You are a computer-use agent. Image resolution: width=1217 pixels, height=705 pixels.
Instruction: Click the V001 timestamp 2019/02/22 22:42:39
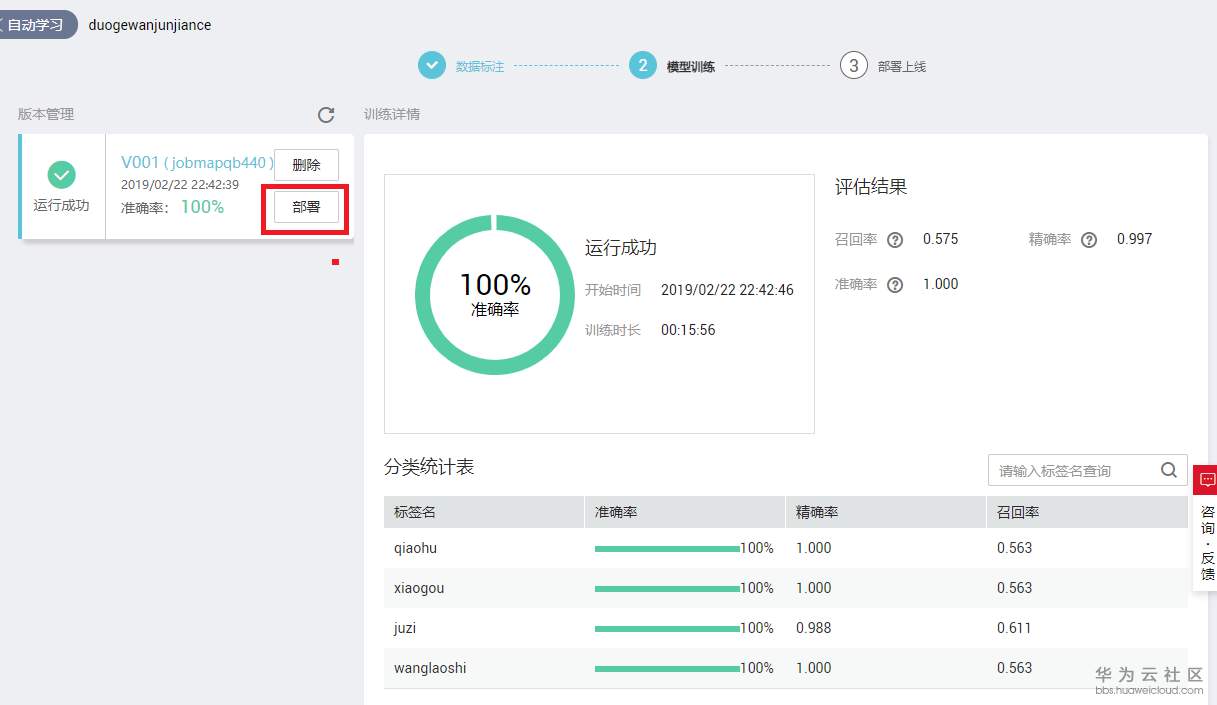(180, 185)
